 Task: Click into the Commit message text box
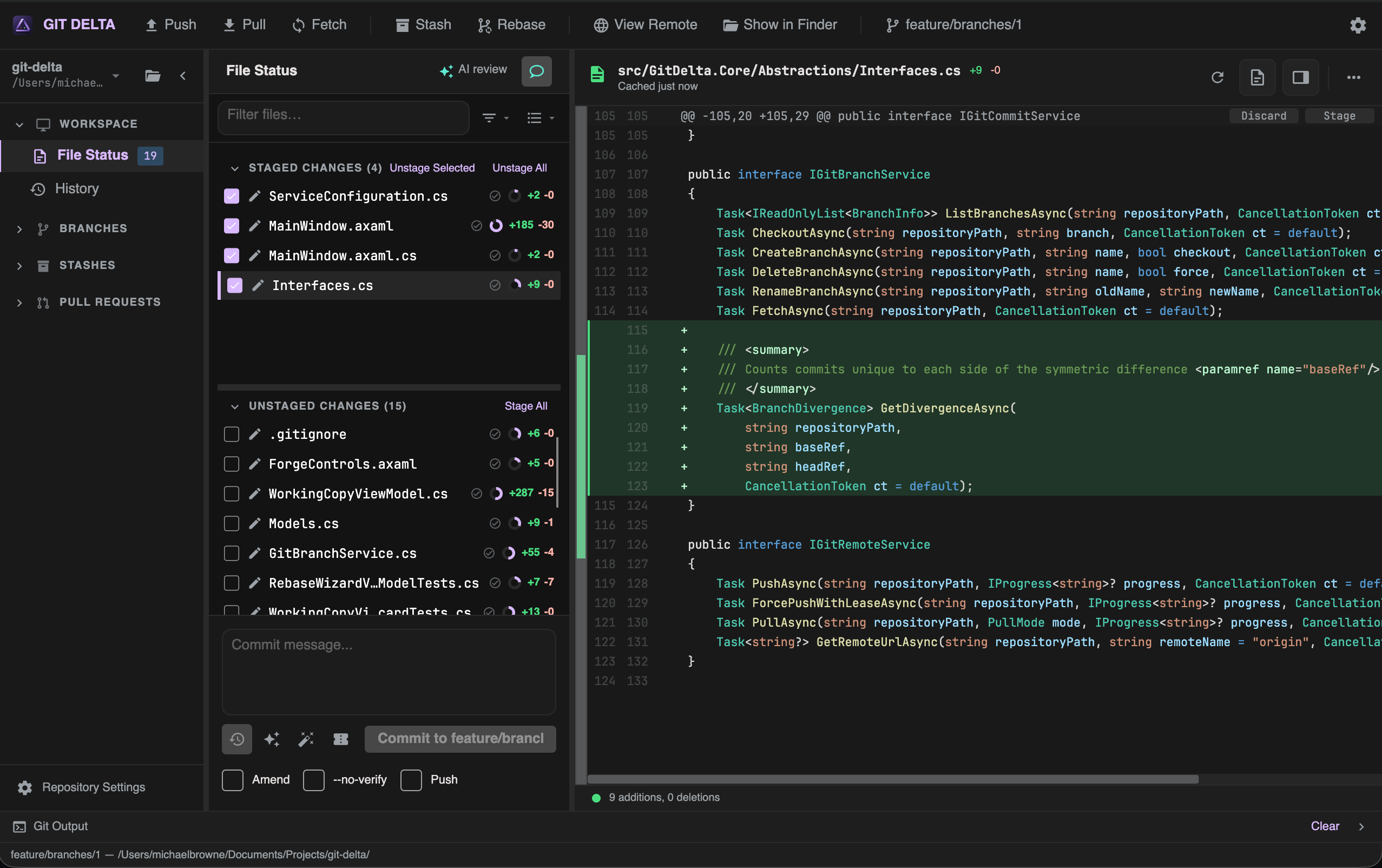(x=389, y=672)
